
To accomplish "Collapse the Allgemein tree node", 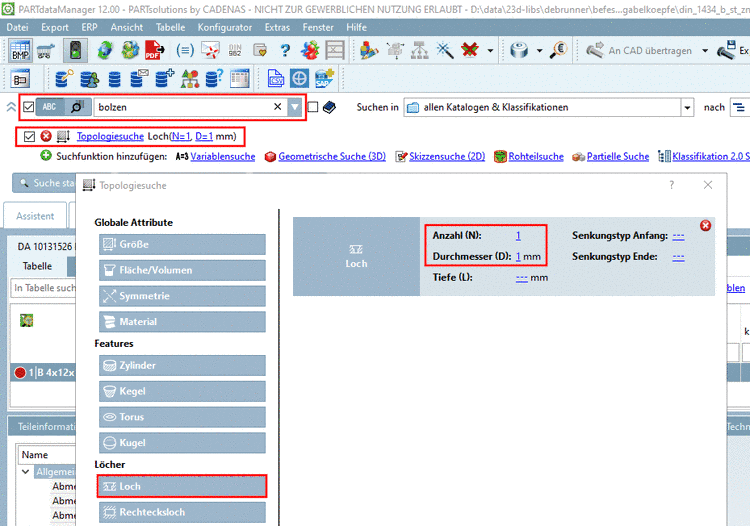I will point(25,472).
